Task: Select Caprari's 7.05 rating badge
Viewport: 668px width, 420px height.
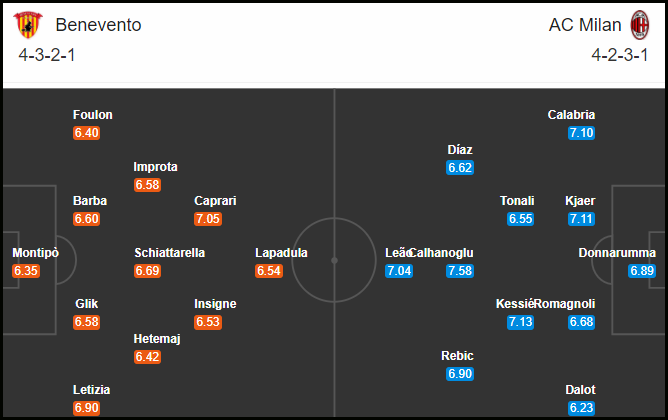Action: (x=208, y=219)
